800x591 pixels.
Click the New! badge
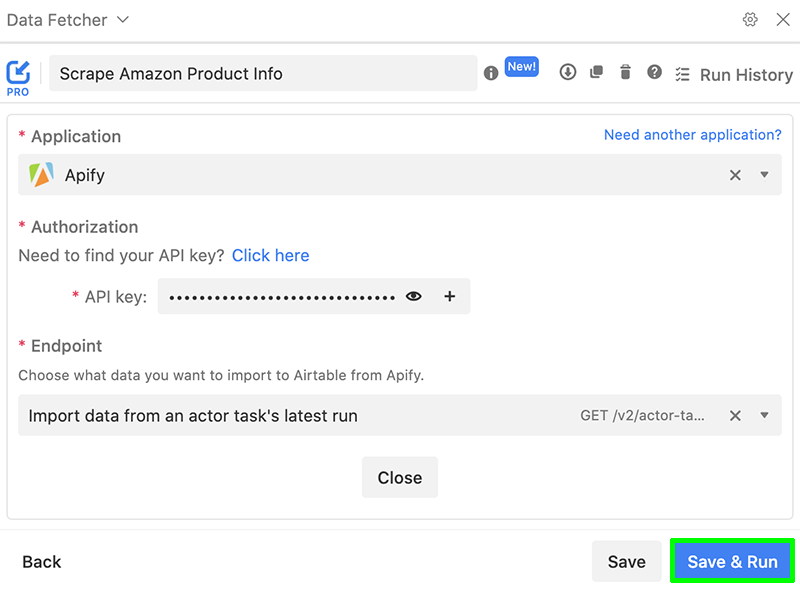(x=521, y=67)
